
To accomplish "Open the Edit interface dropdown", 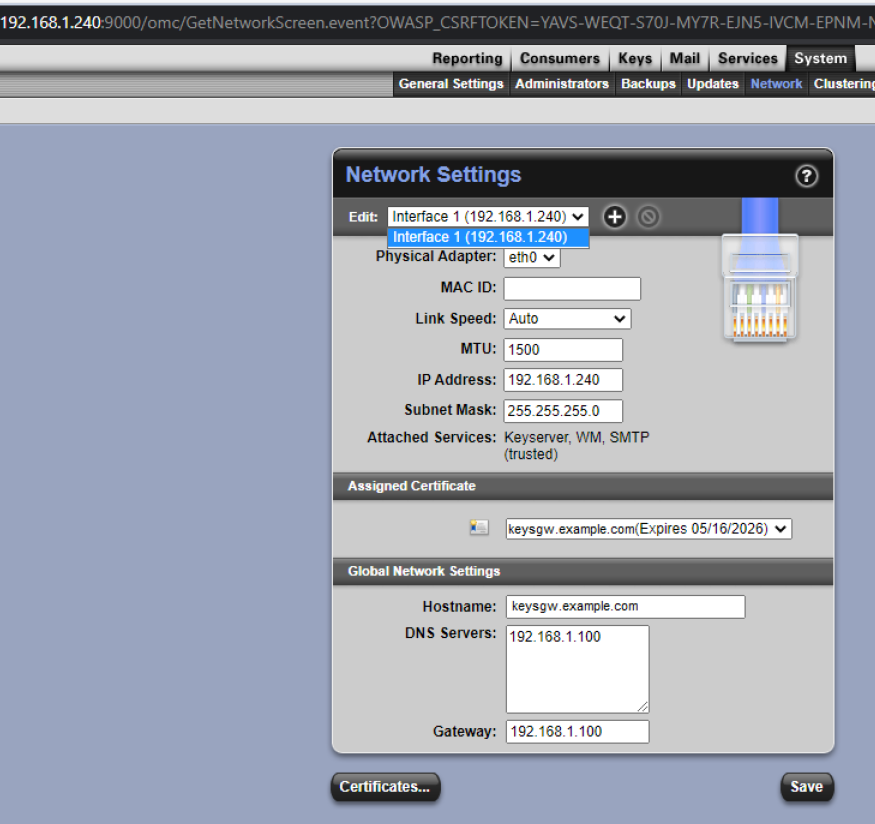I will tap(488, 216).
